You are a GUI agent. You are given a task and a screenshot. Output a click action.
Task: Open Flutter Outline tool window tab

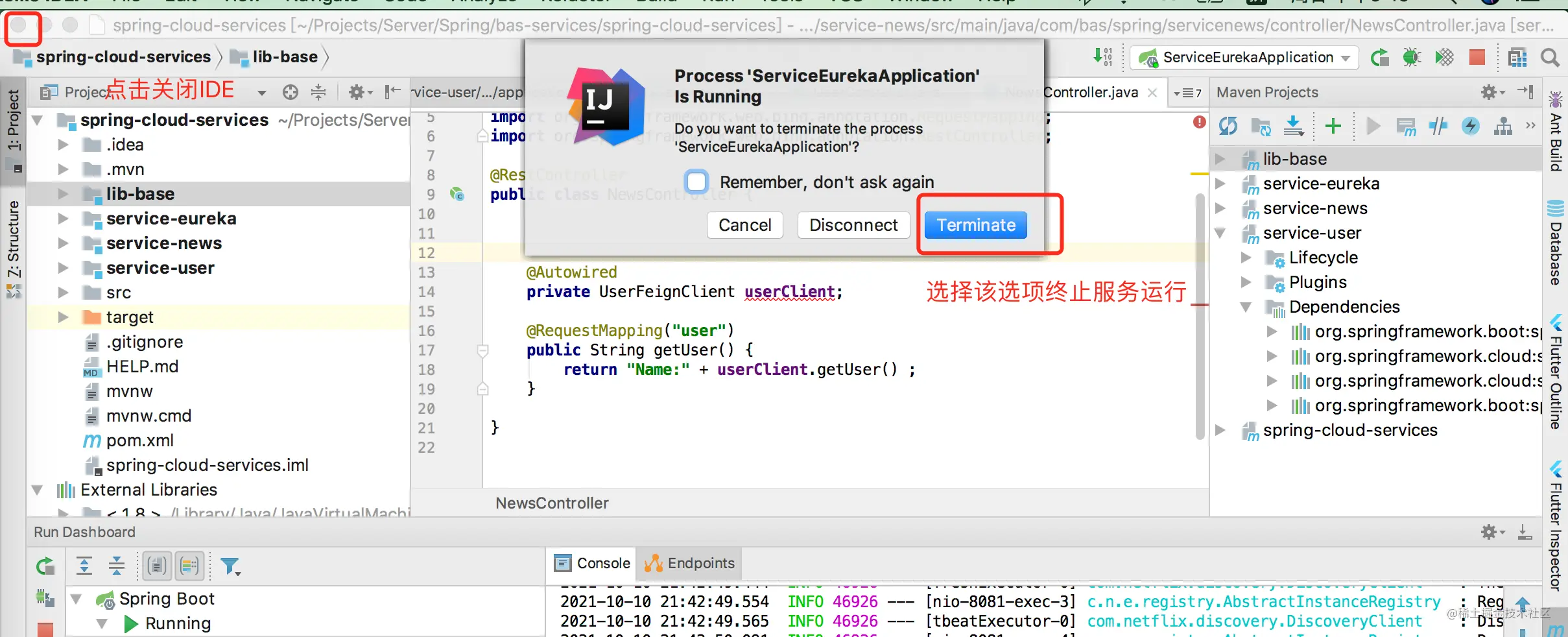1556,372
